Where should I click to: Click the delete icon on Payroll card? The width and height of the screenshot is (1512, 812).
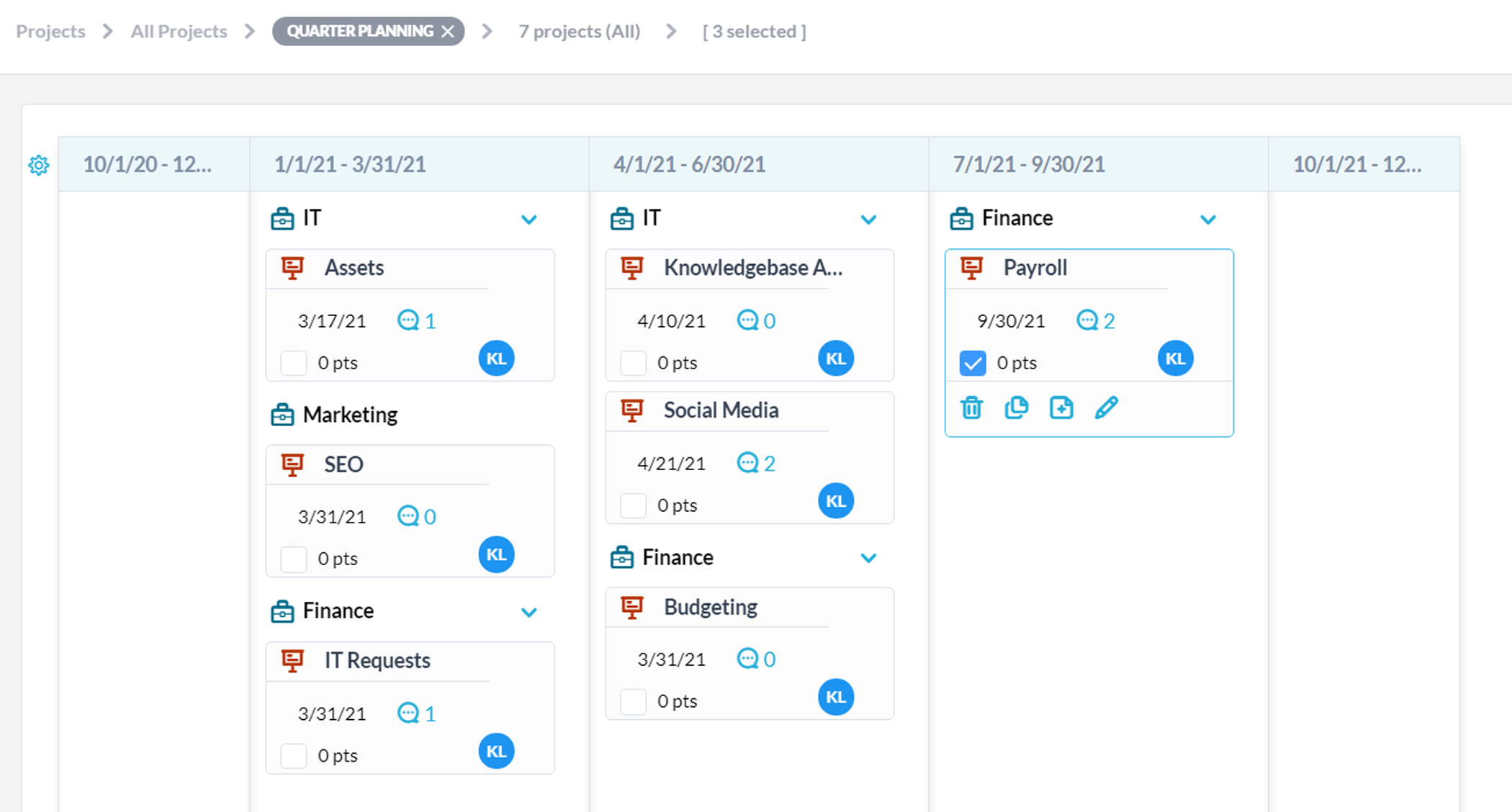pos(971,407)
